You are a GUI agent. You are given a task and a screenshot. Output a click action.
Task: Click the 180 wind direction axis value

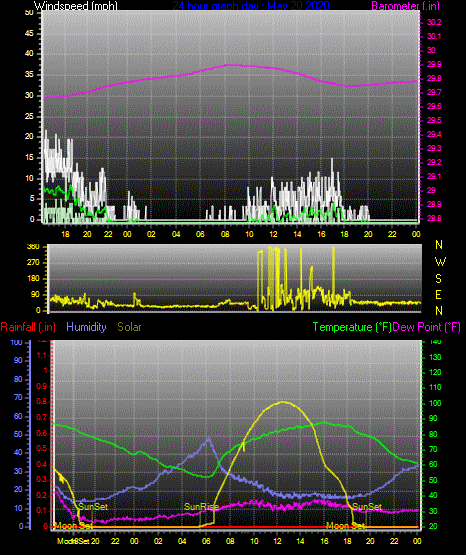tap(33, 279)
